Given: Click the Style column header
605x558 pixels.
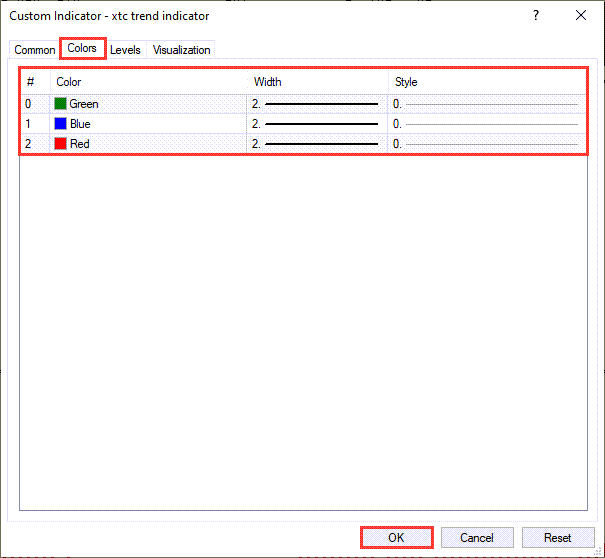Looking at the screenshot, I should [x=487, y=82].
